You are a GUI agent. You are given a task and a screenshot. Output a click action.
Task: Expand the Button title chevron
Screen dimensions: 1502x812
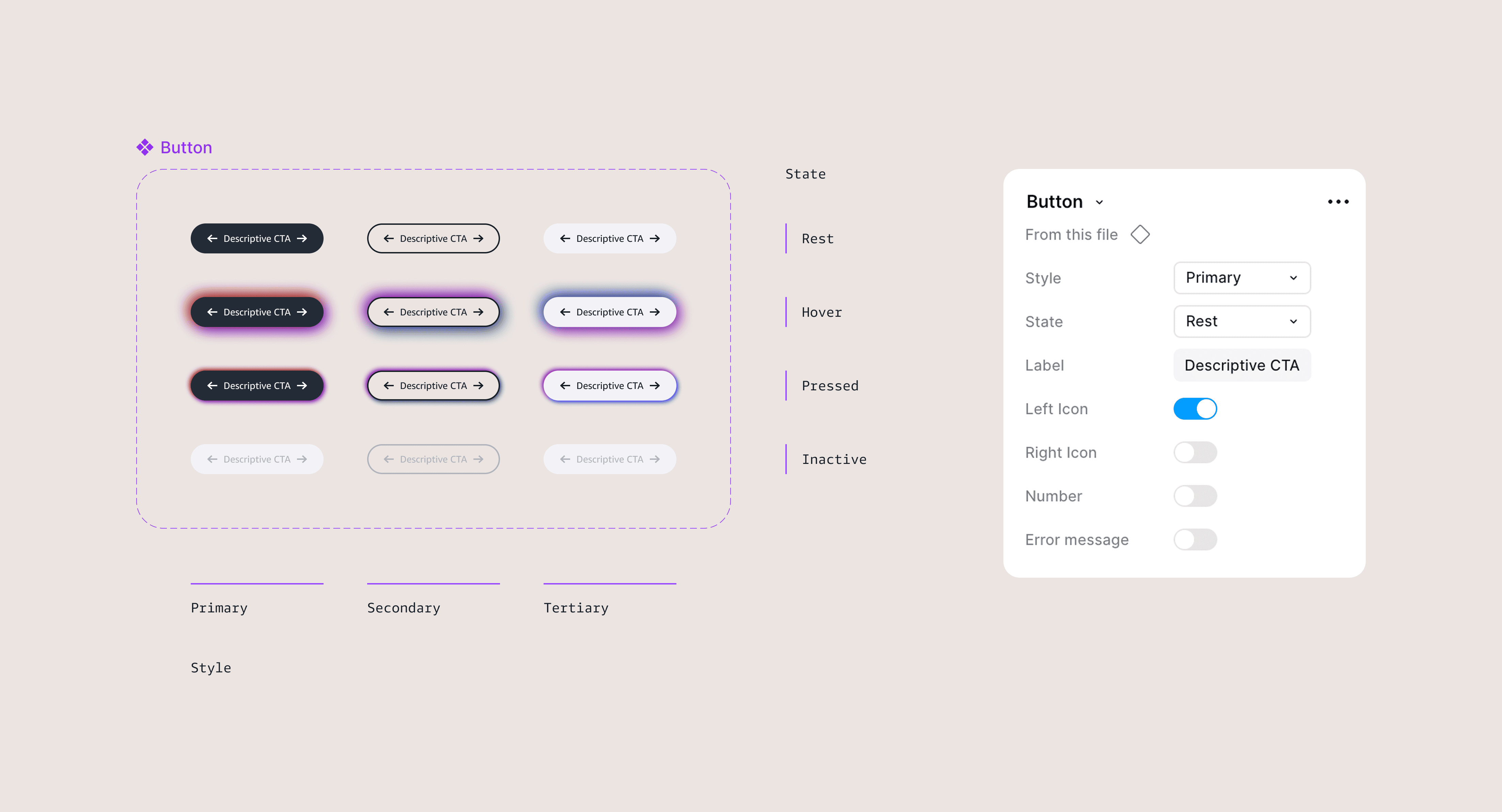(1100, 202)
